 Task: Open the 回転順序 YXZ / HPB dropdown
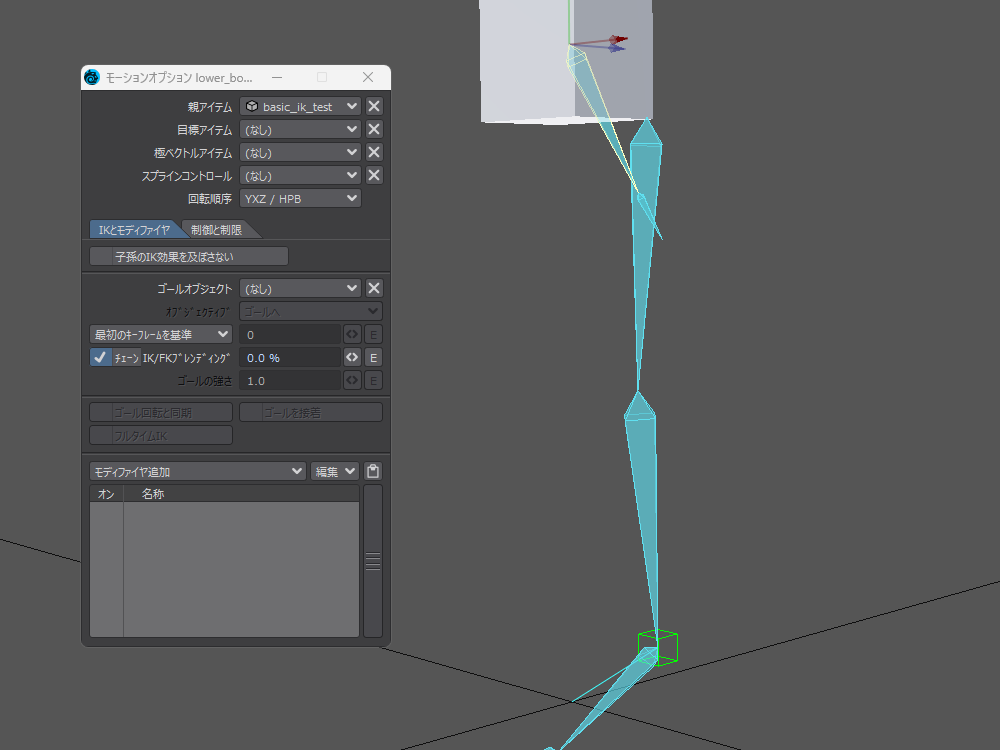(x=300, y=198)
